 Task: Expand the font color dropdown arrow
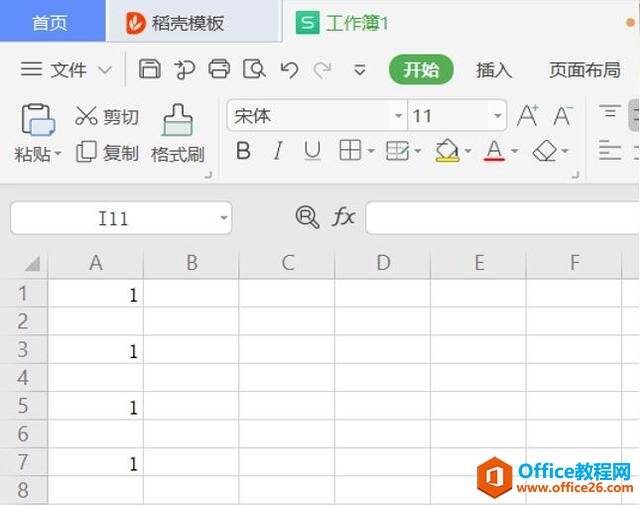click(x=515, y=151)
